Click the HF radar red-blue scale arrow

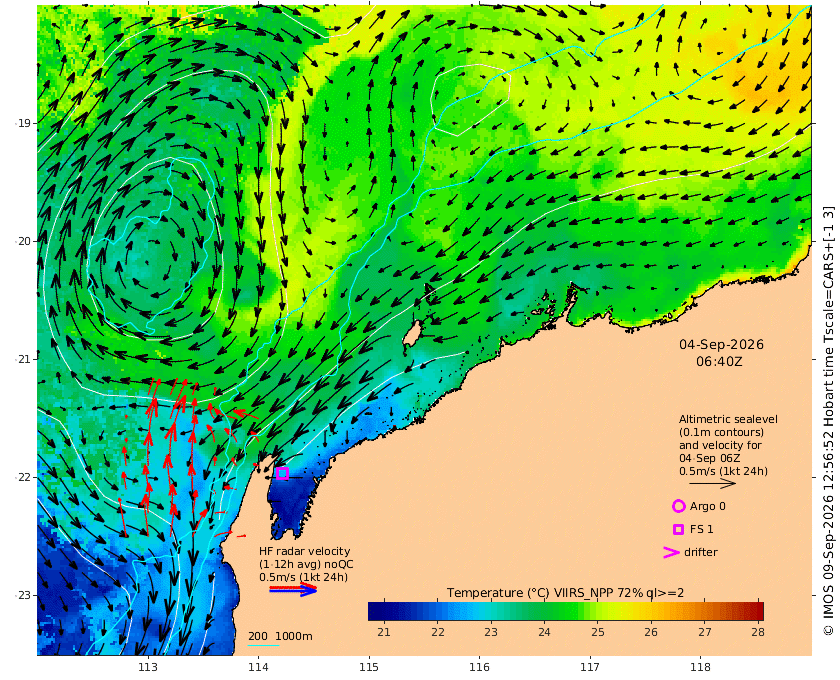[293, 589]
